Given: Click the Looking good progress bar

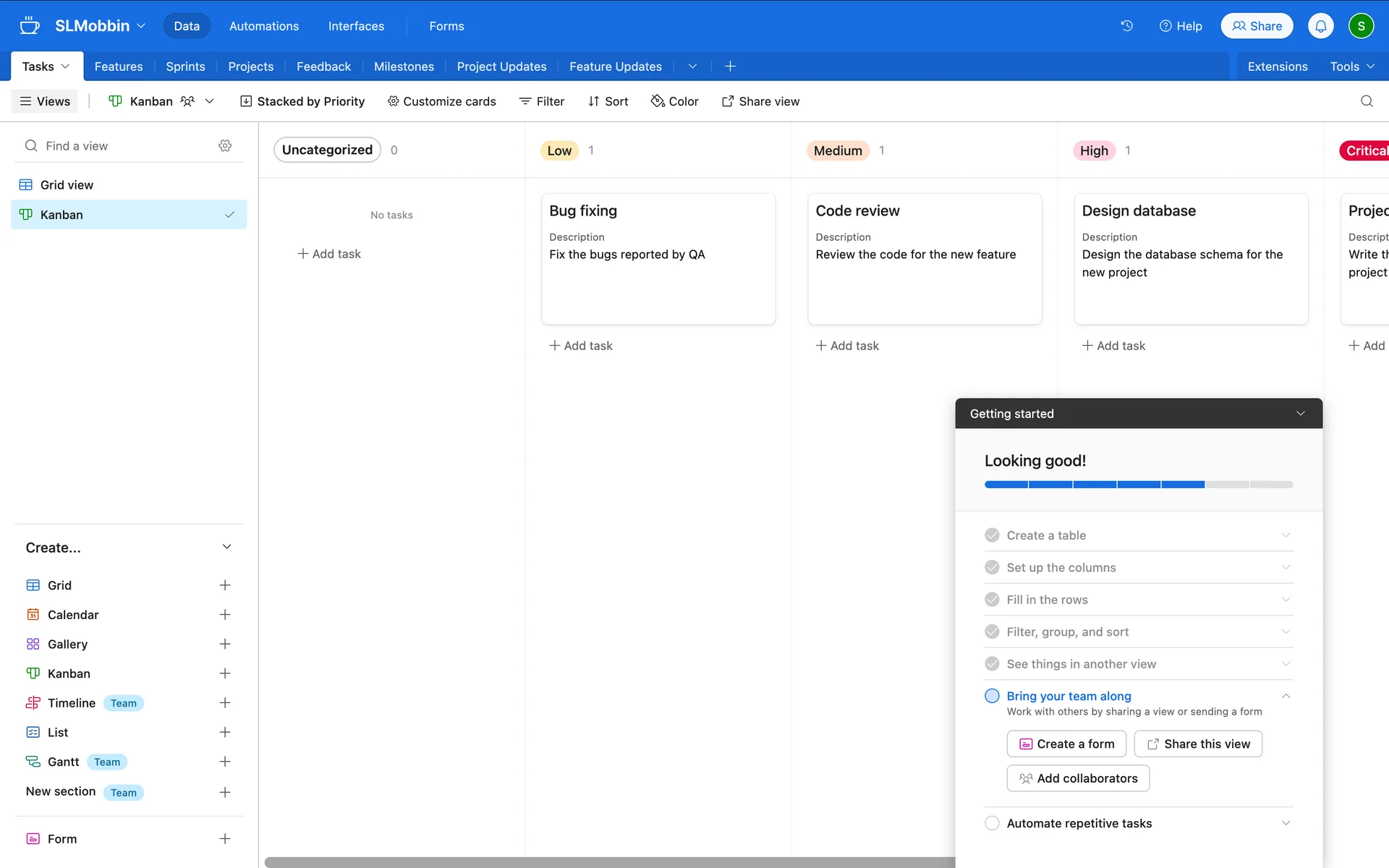Looking at the screenshot, I should pyautogui.click(x=1138, y=485).
